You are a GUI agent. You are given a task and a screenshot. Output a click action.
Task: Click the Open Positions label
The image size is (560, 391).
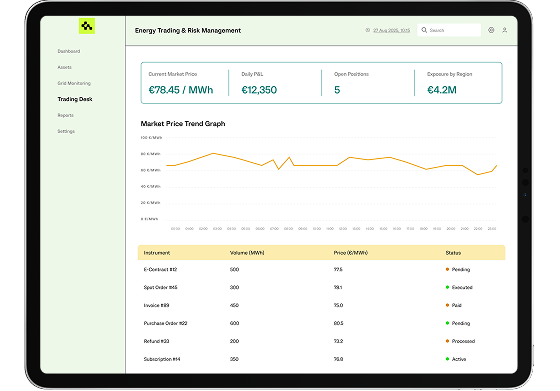tap(351, 74)
